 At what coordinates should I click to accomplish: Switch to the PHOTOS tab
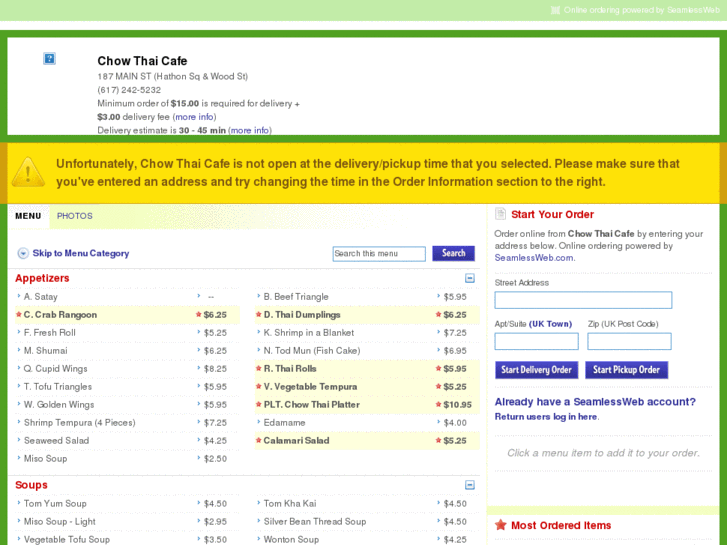click(x=75, y=216)
